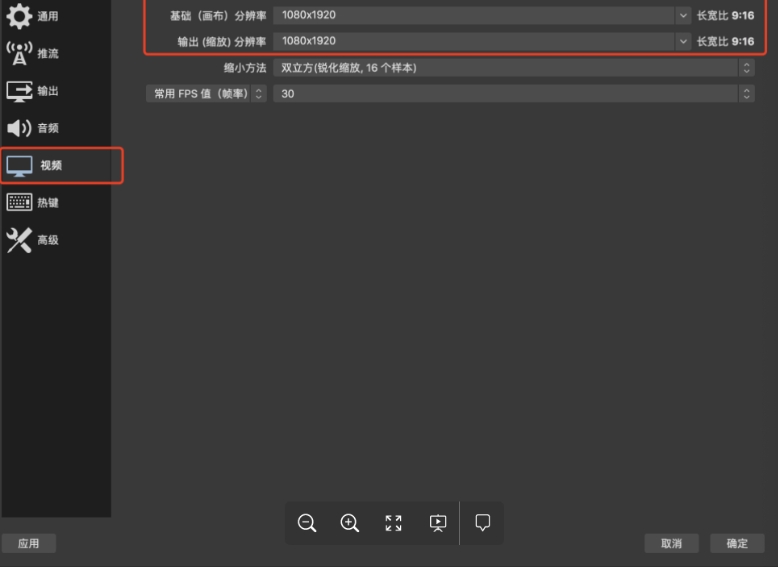This screenshot has width=778, height=567.
Task: Expand the 基础（画布）分辨率 dropdown arrow
Action: (x=683, y=15)
